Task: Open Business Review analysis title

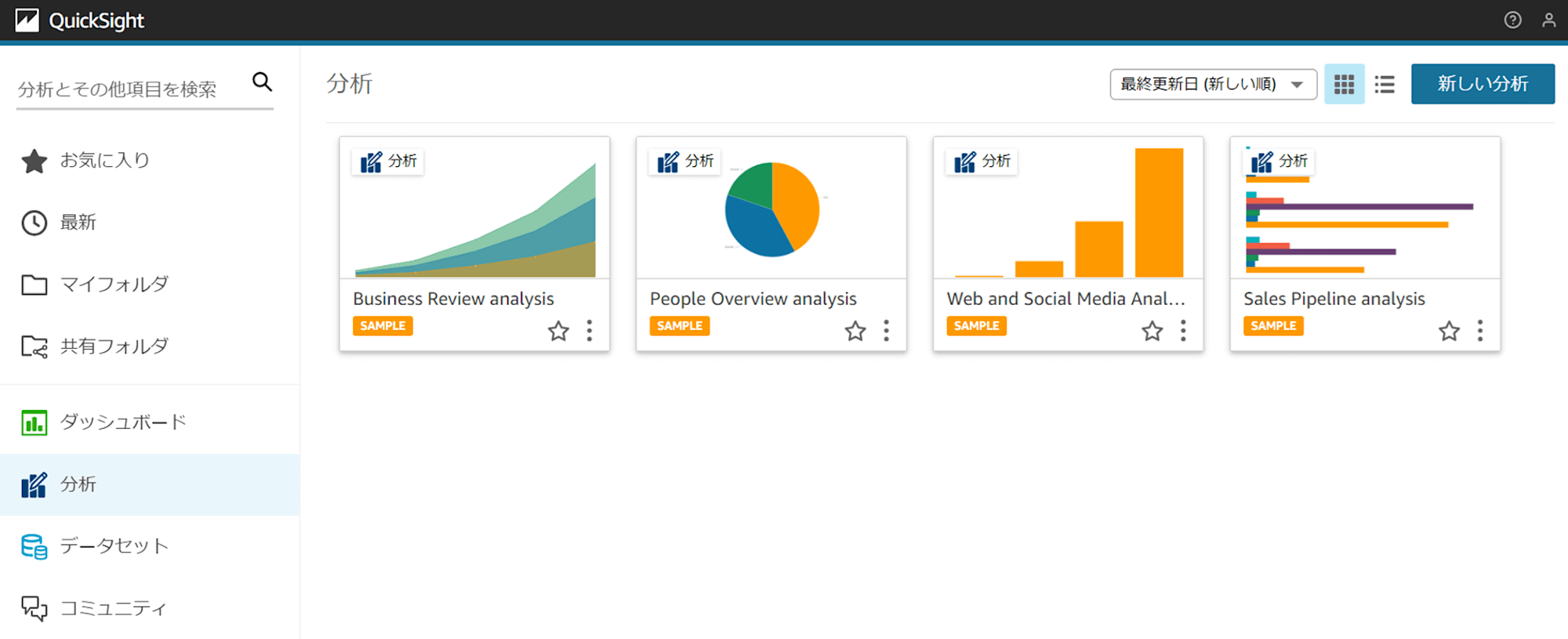Action: tap(453, 299)
